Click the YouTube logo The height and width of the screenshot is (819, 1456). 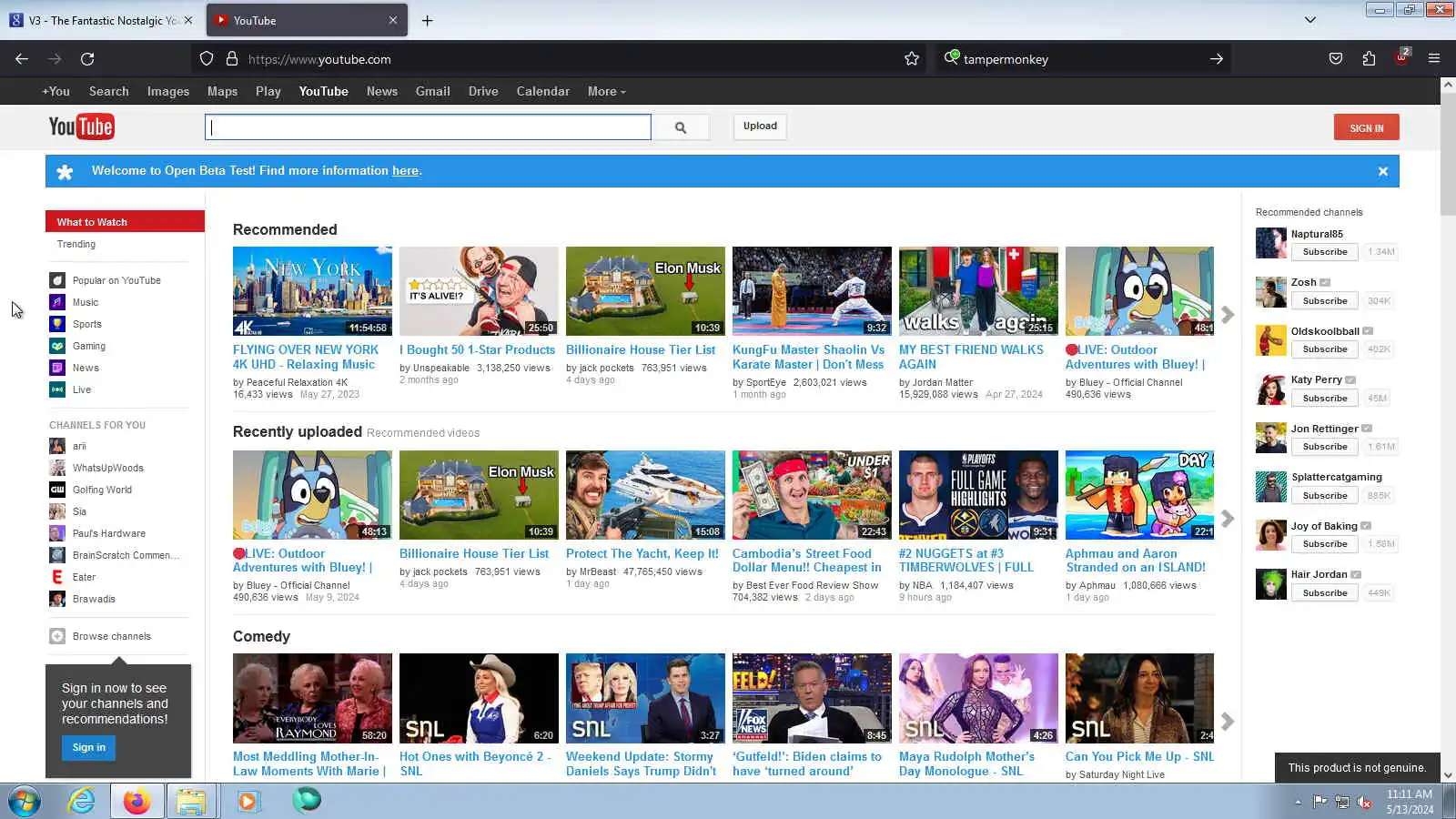(x=81, y=126)
